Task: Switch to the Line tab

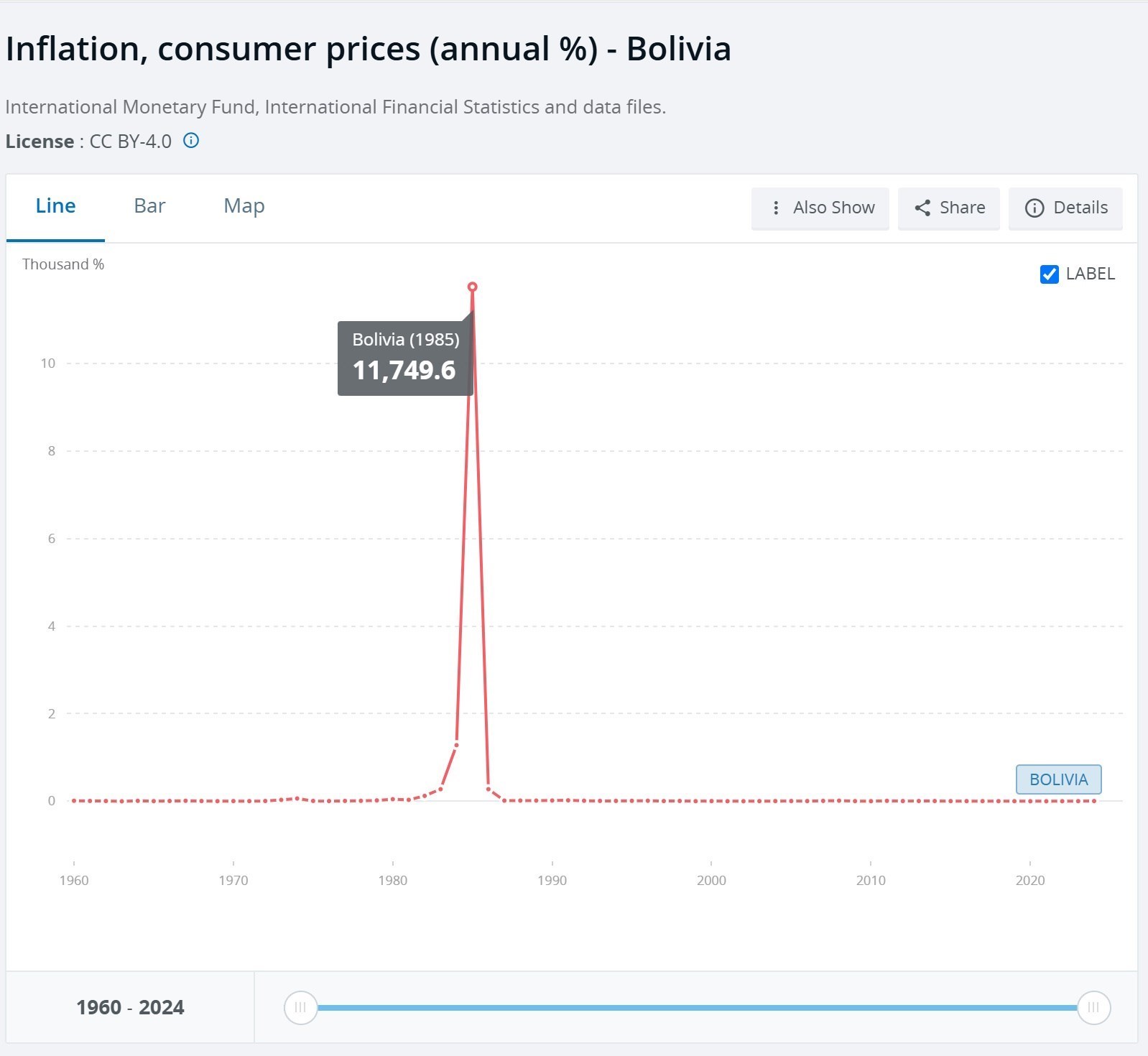Action: [55, 206]
